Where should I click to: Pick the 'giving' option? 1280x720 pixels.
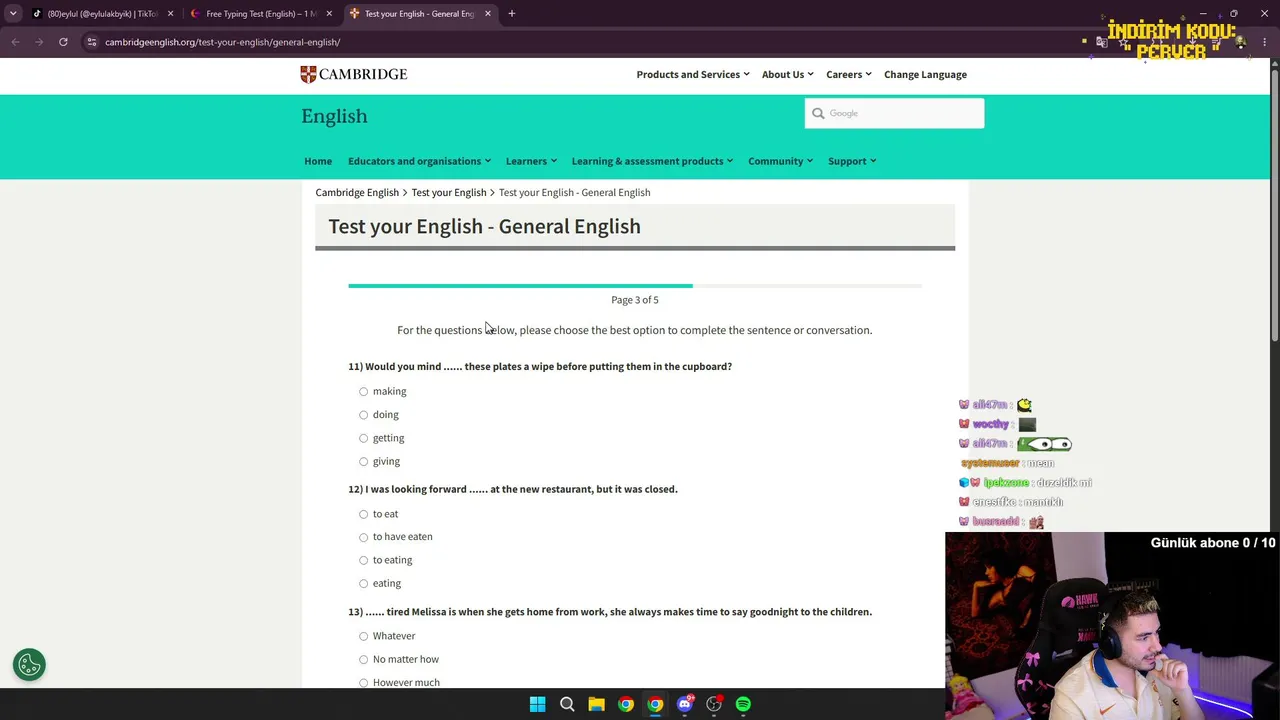(x=363, y=462)
